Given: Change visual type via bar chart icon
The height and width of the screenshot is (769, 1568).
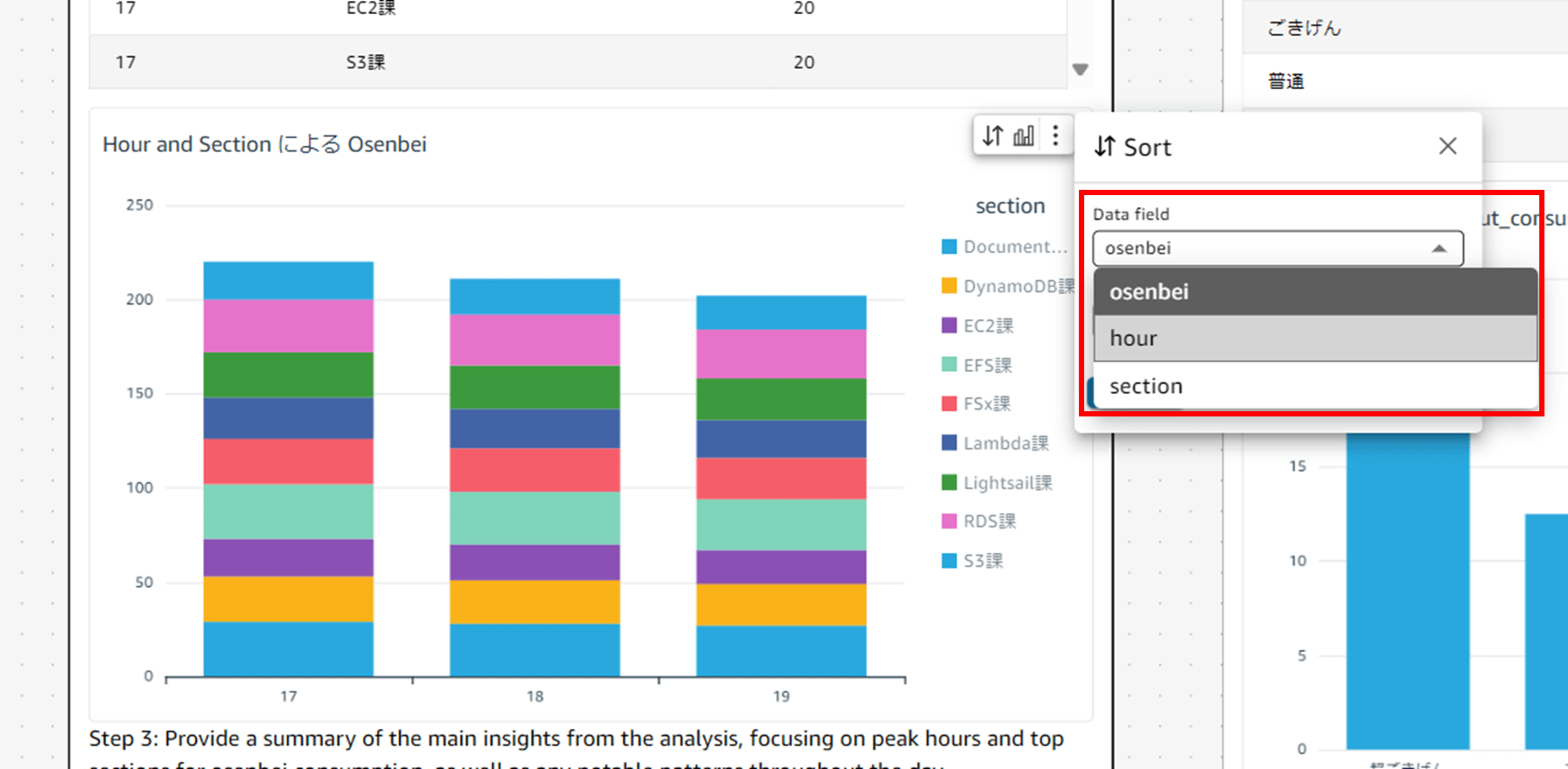Looking at the screenshot, I should [x=1024, y=136].
